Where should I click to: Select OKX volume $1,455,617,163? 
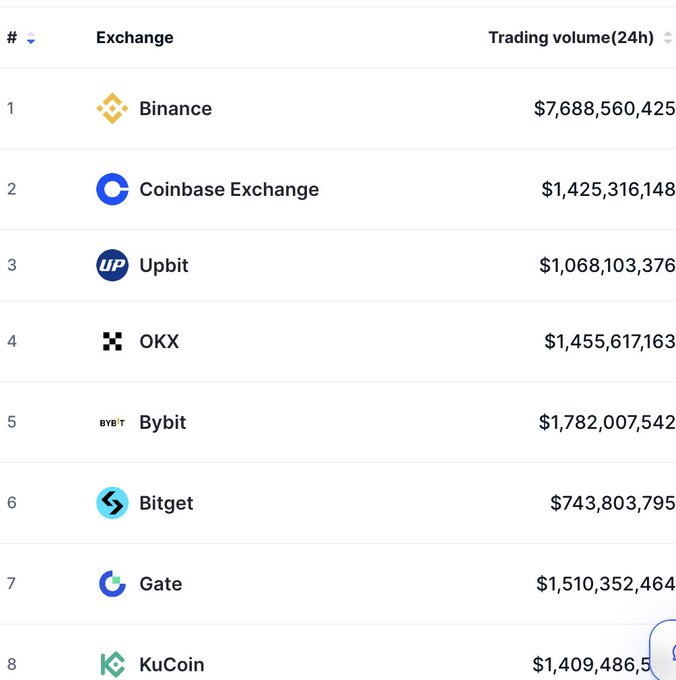[610, 342]
